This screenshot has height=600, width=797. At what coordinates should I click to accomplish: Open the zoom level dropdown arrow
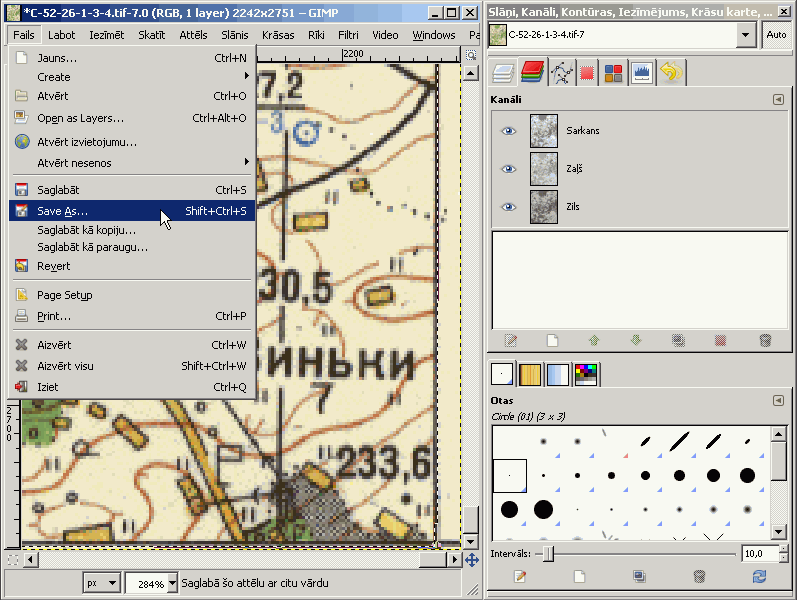(172, 583)
